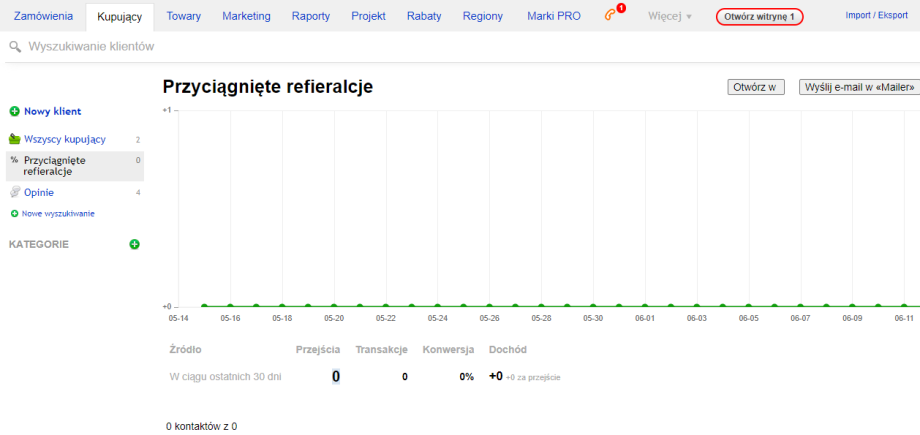Click the Wszyscy kupujący people icon
920x435 pixels.
[14, 140]
